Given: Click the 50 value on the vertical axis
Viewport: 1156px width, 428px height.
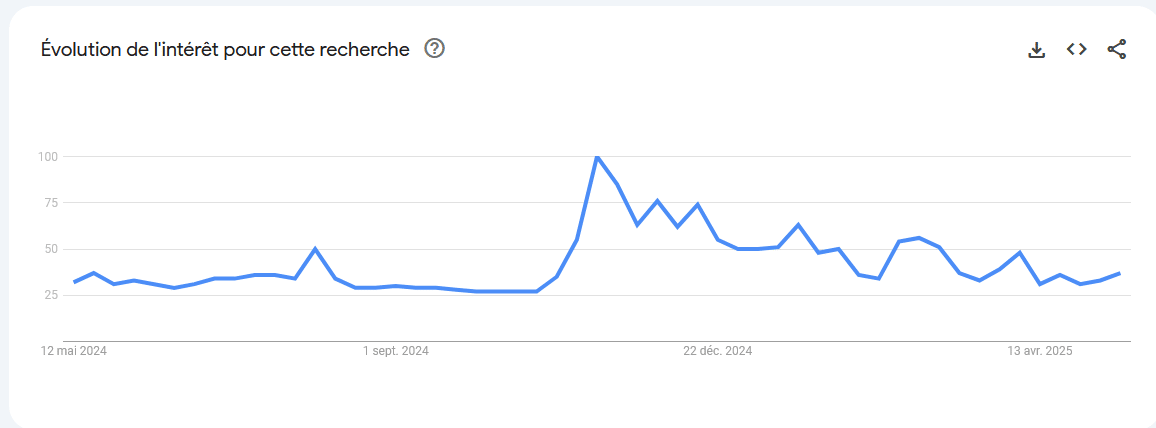Looking at the screenshot, I should point(51,249).
